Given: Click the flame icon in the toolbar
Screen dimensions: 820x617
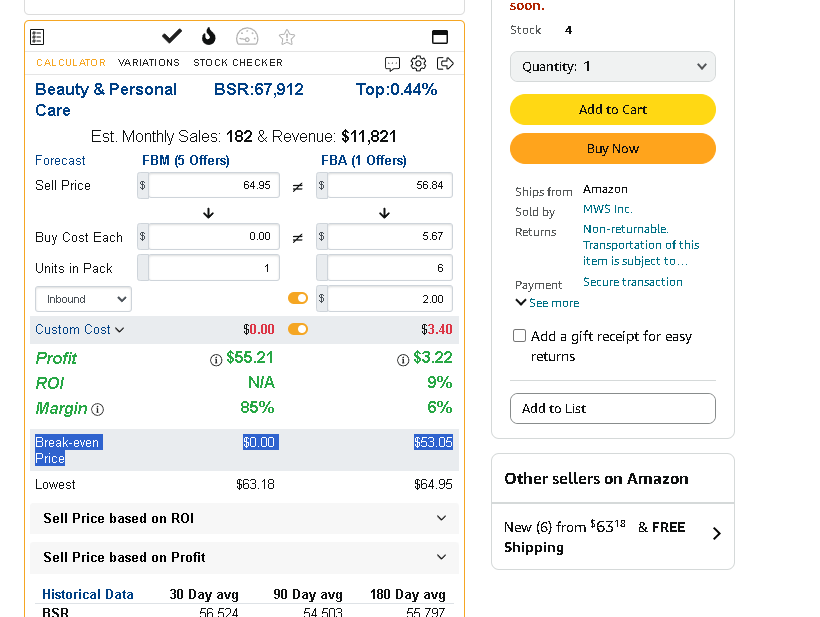Looking at the screenshot, I should pos(209,37).
